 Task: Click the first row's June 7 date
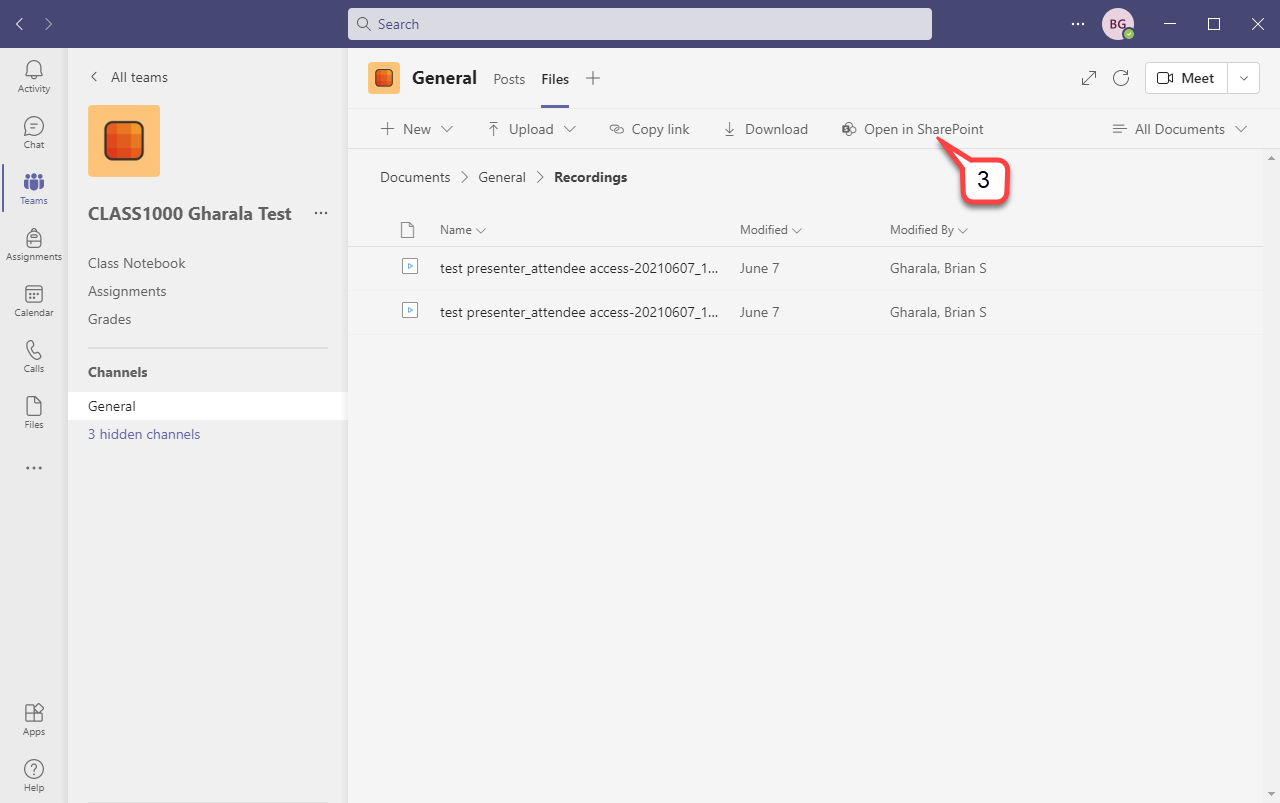point(759,268)
